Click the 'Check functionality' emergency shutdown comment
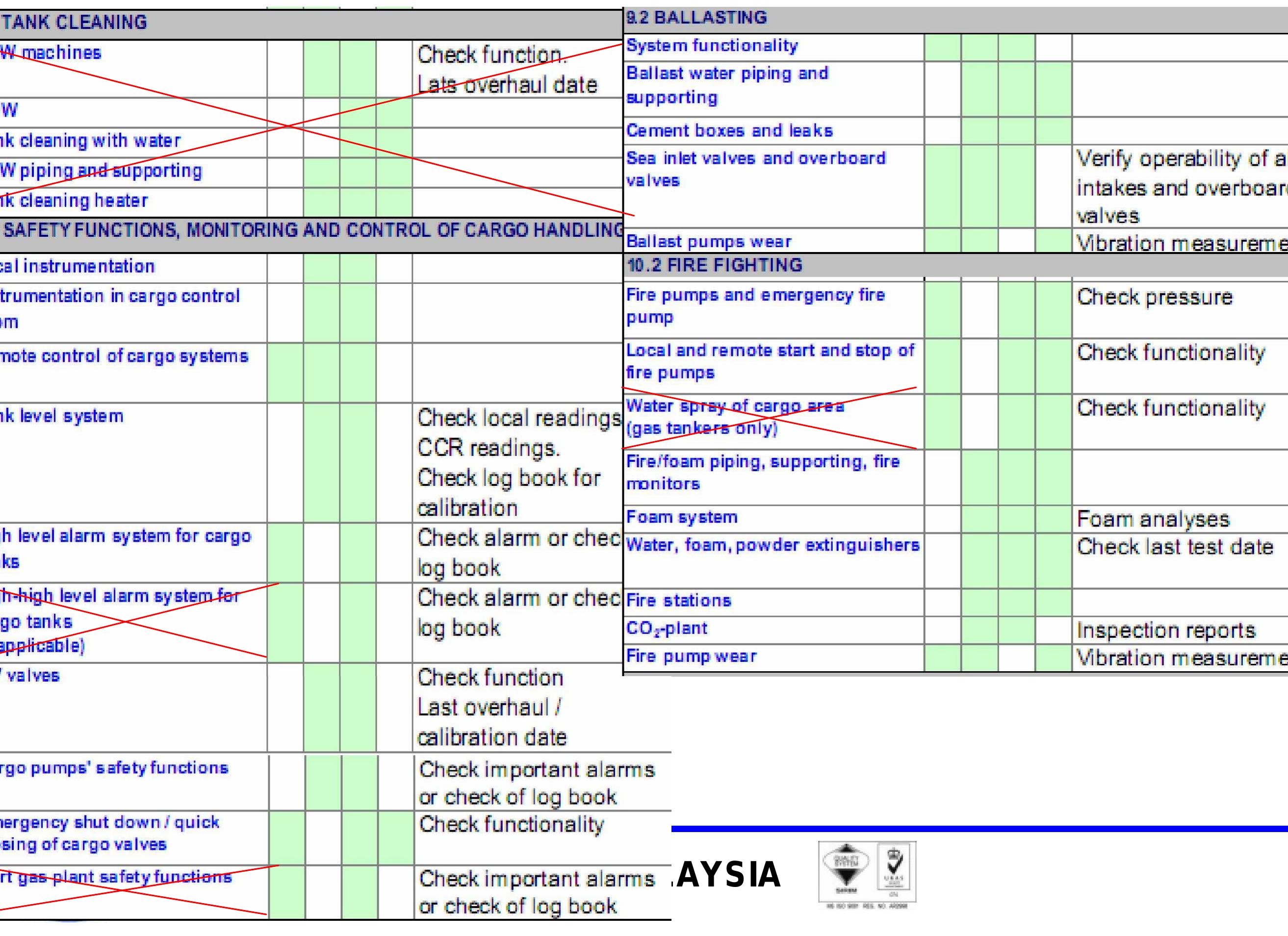Image resolution: width=1288 pixels, height=936 pixels. (511, 824)
